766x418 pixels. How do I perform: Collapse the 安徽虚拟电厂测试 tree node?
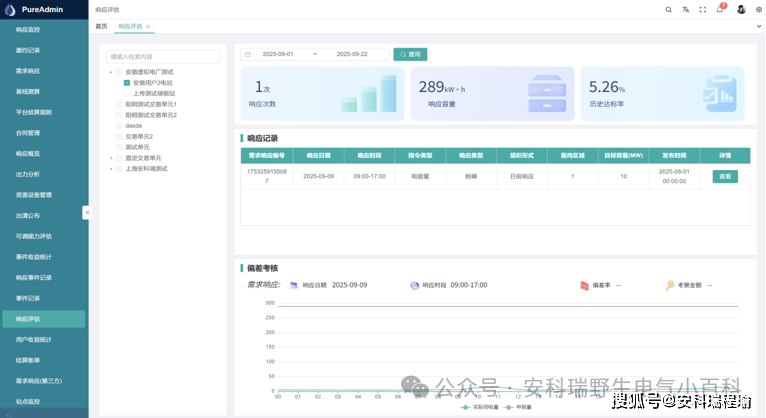(111, 72)
